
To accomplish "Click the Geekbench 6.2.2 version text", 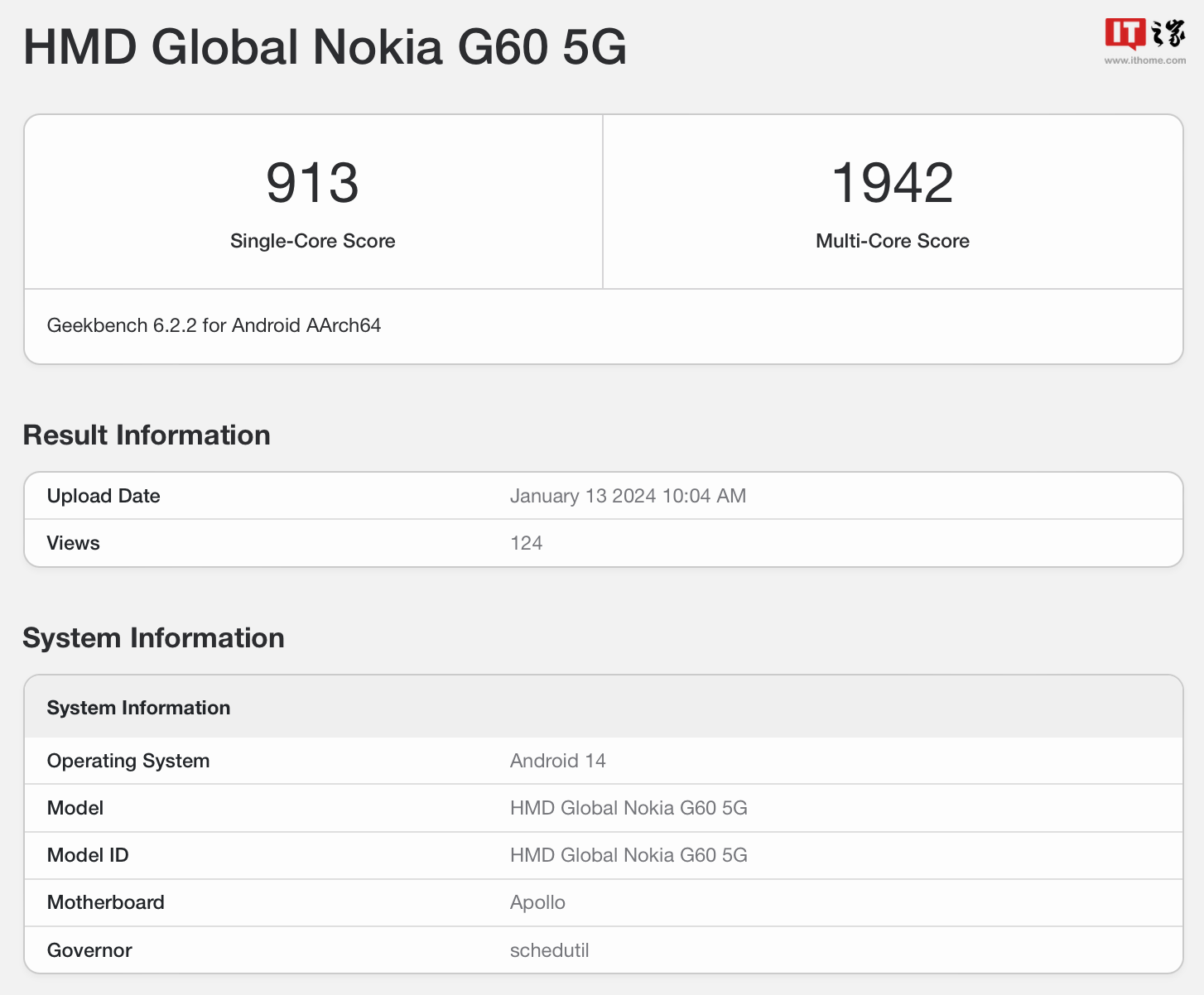I will pyautogui.click(x=214, y=325).
